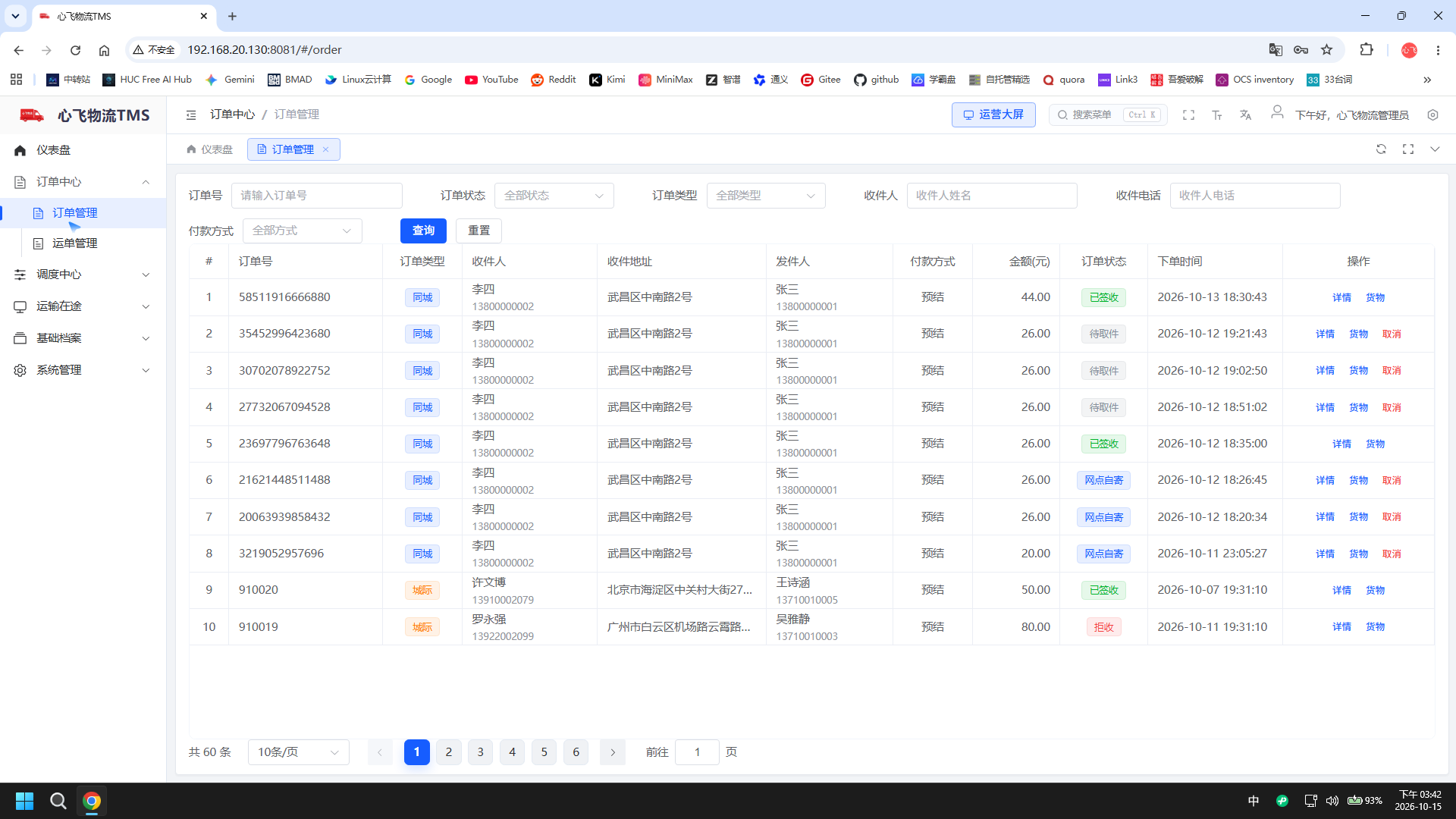Open Windows Start menu
Viewport: 1456px width, 819px height.
[24, 801]
